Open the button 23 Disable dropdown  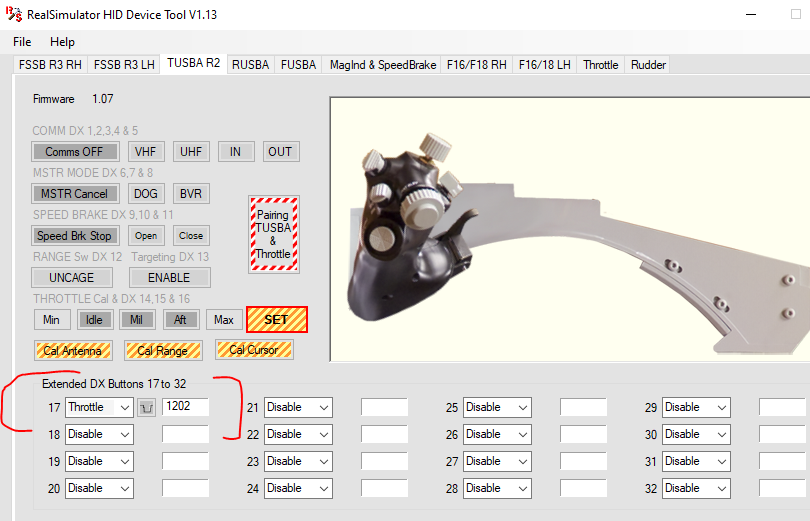click(x=298, y=461)
